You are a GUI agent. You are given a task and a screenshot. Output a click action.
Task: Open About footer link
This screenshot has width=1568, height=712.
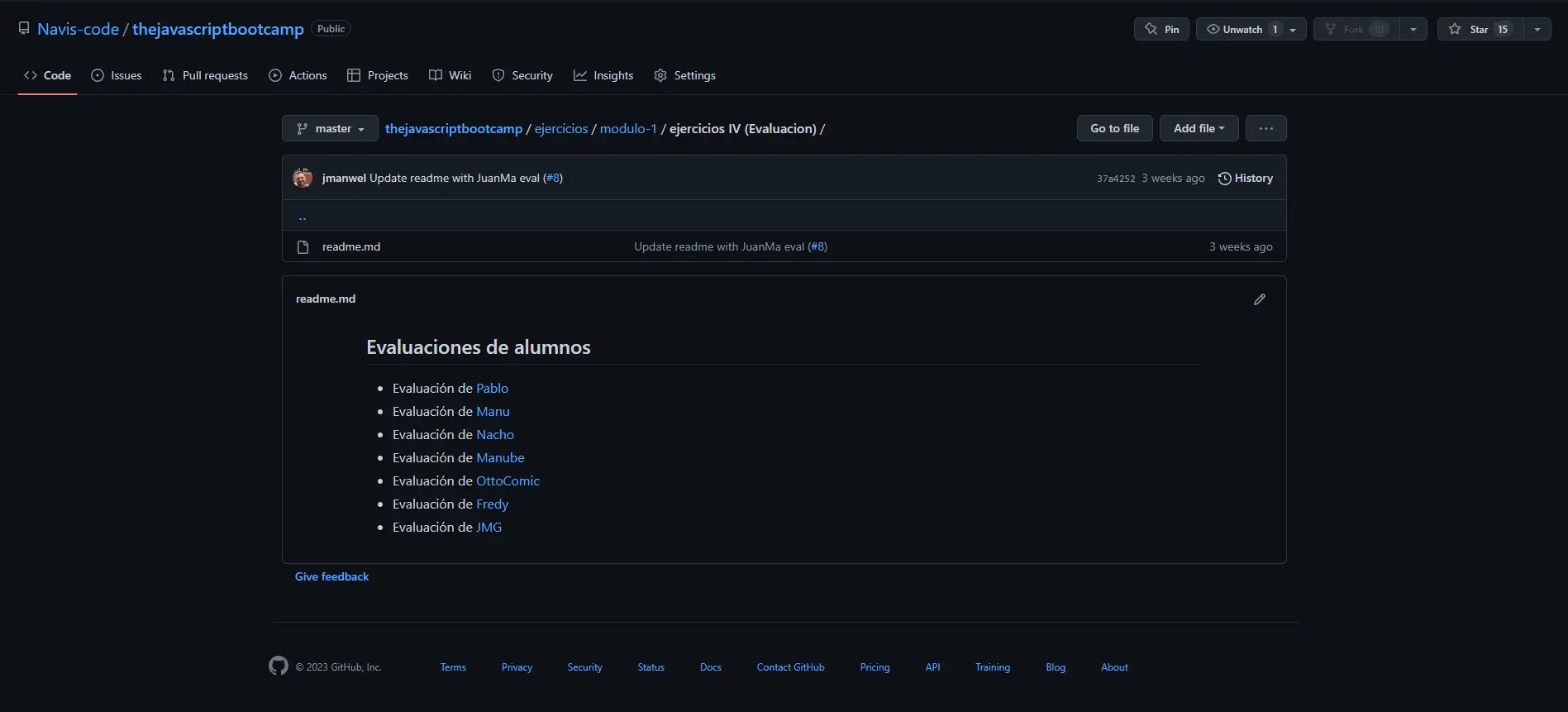click(1114, 667)
